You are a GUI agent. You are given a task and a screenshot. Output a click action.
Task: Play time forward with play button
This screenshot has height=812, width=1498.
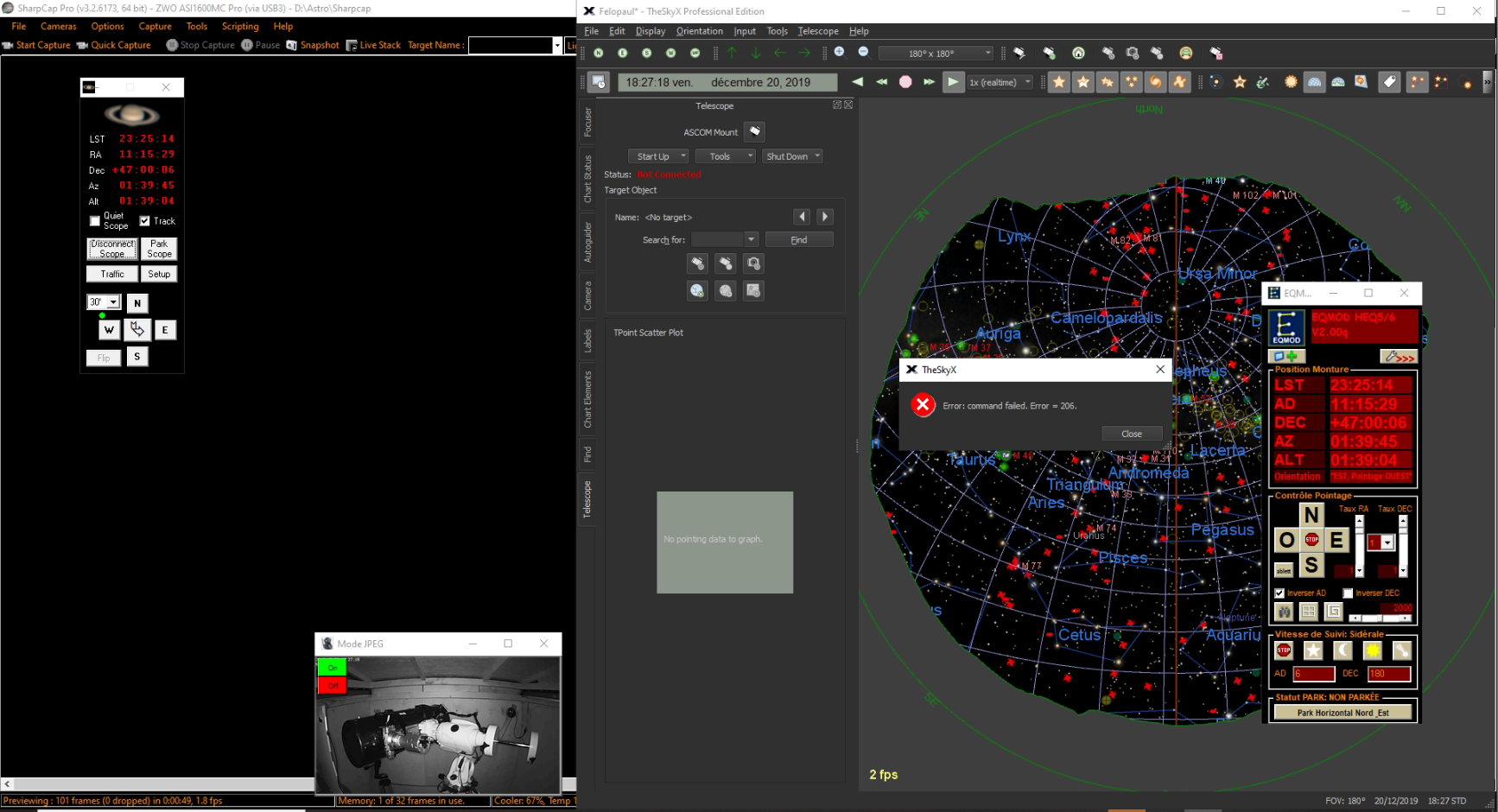point(953,82)
